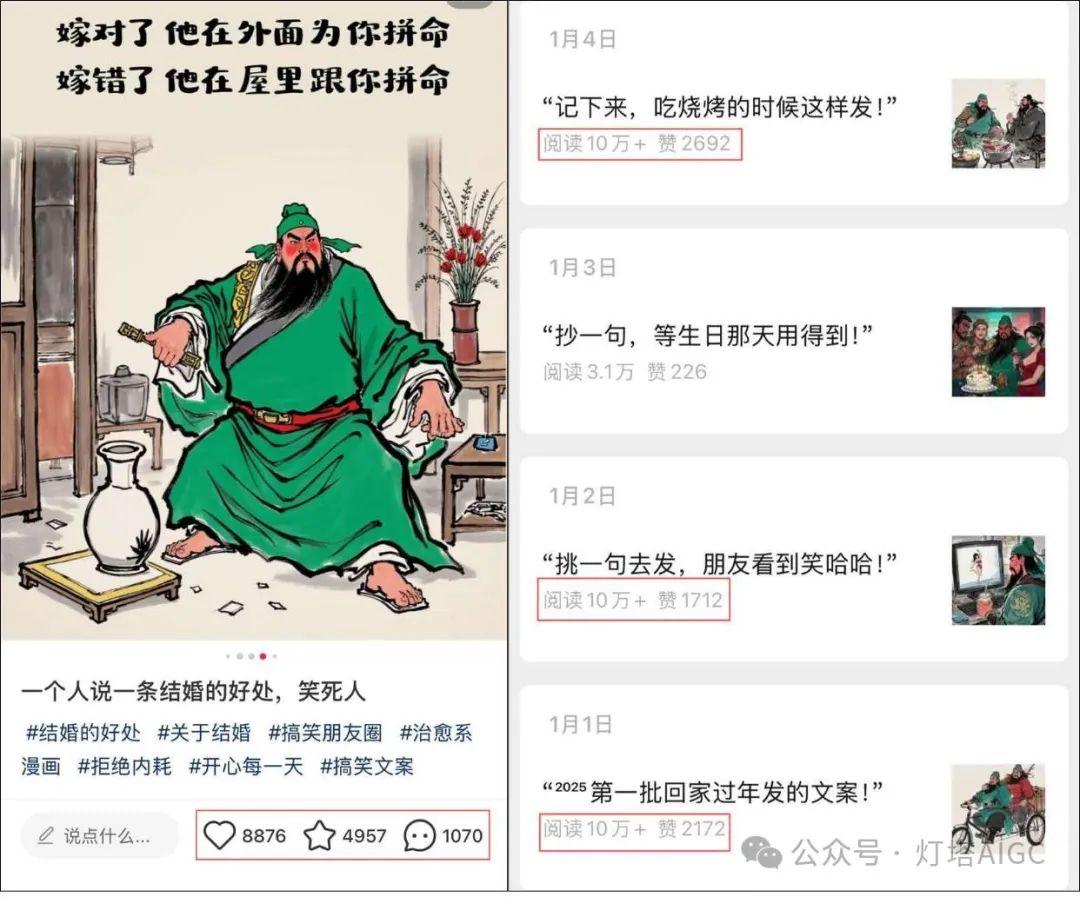Open the #拒绝内耗 hashtag
The height and width of the screenshot is (897, 1080).
[125, 766]
